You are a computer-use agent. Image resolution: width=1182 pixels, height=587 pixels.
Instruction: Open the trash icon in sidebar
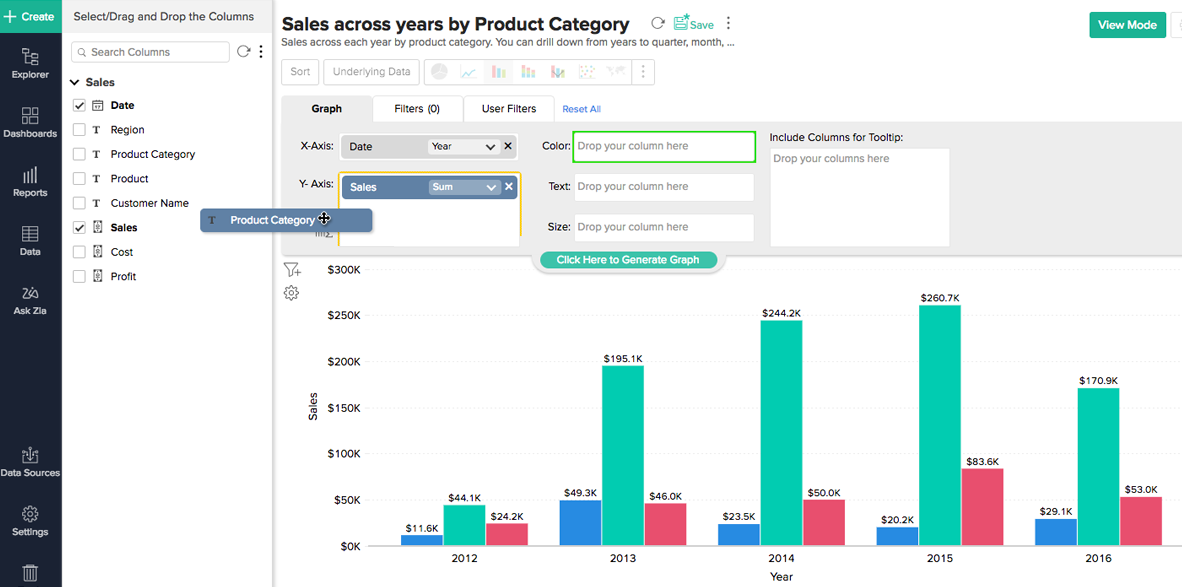pos(30,573)
